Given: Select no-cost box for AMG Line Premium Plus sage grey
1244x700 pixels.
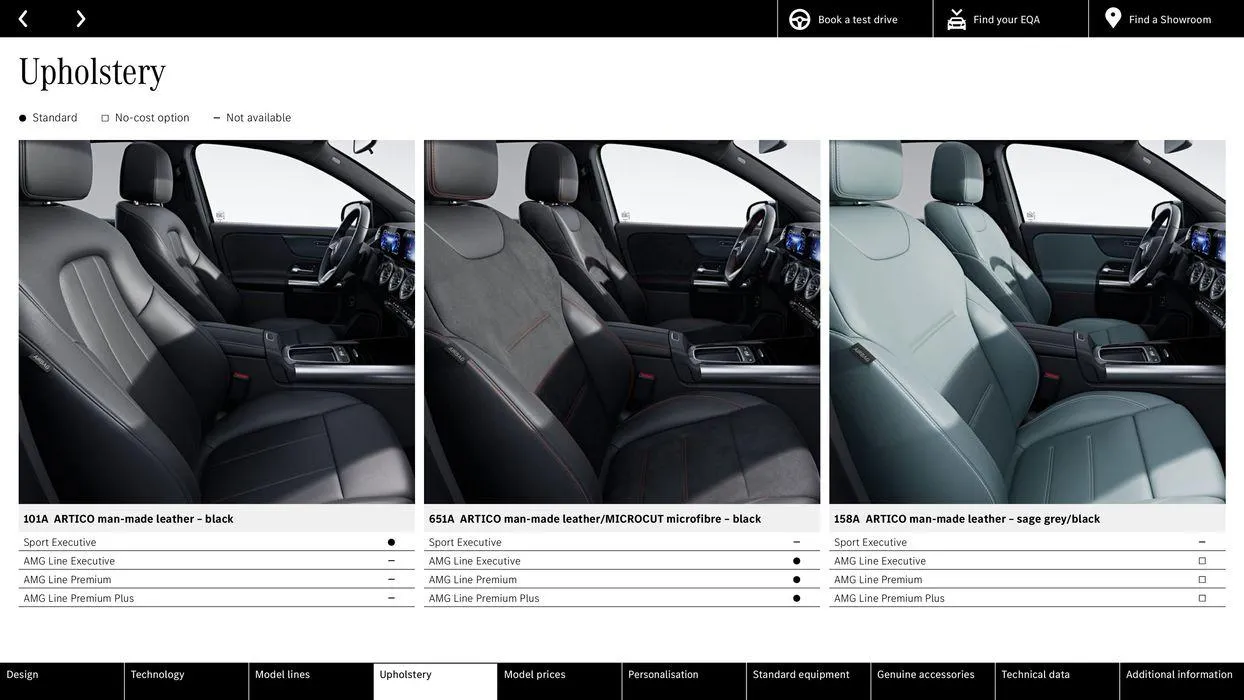Looking at the screenshot, I should (x=1202, y=599).
